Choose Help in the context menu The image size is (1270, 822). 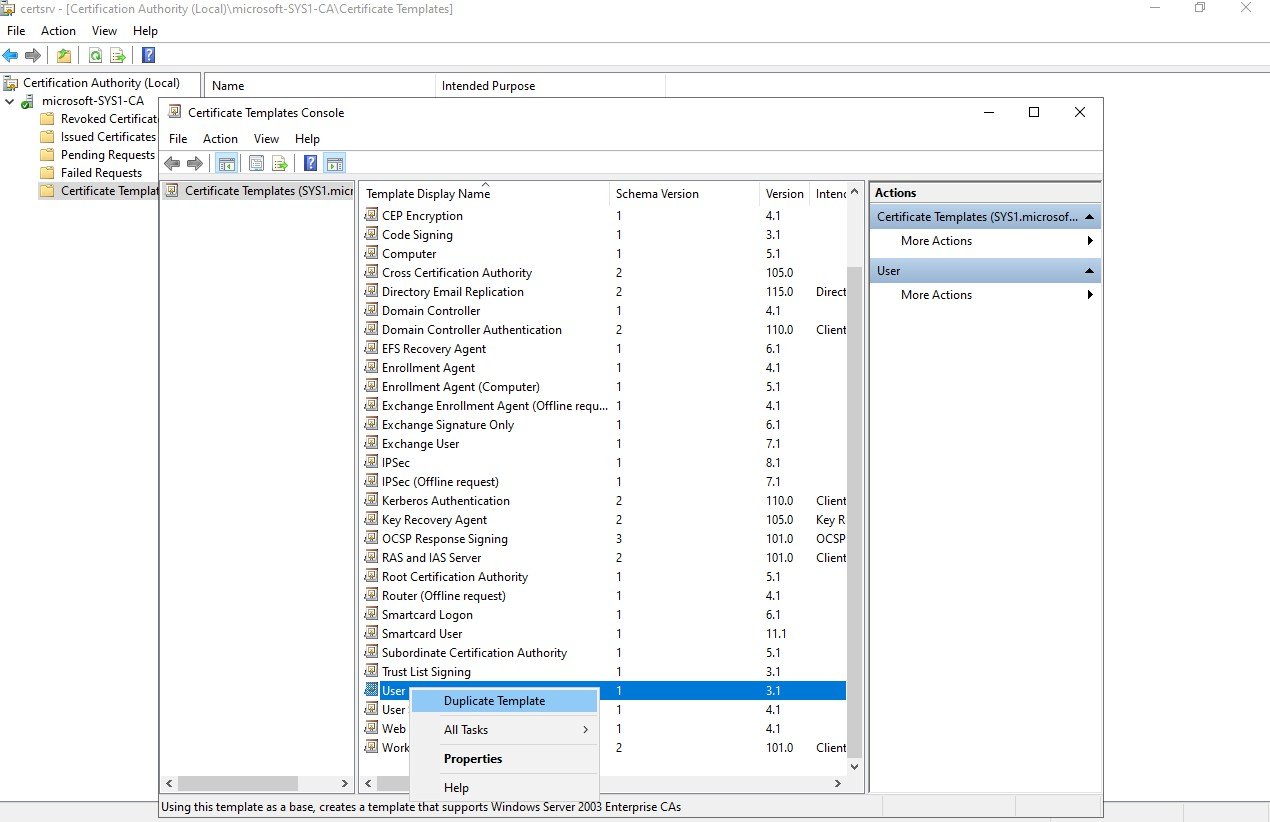(x=504, y=788)
